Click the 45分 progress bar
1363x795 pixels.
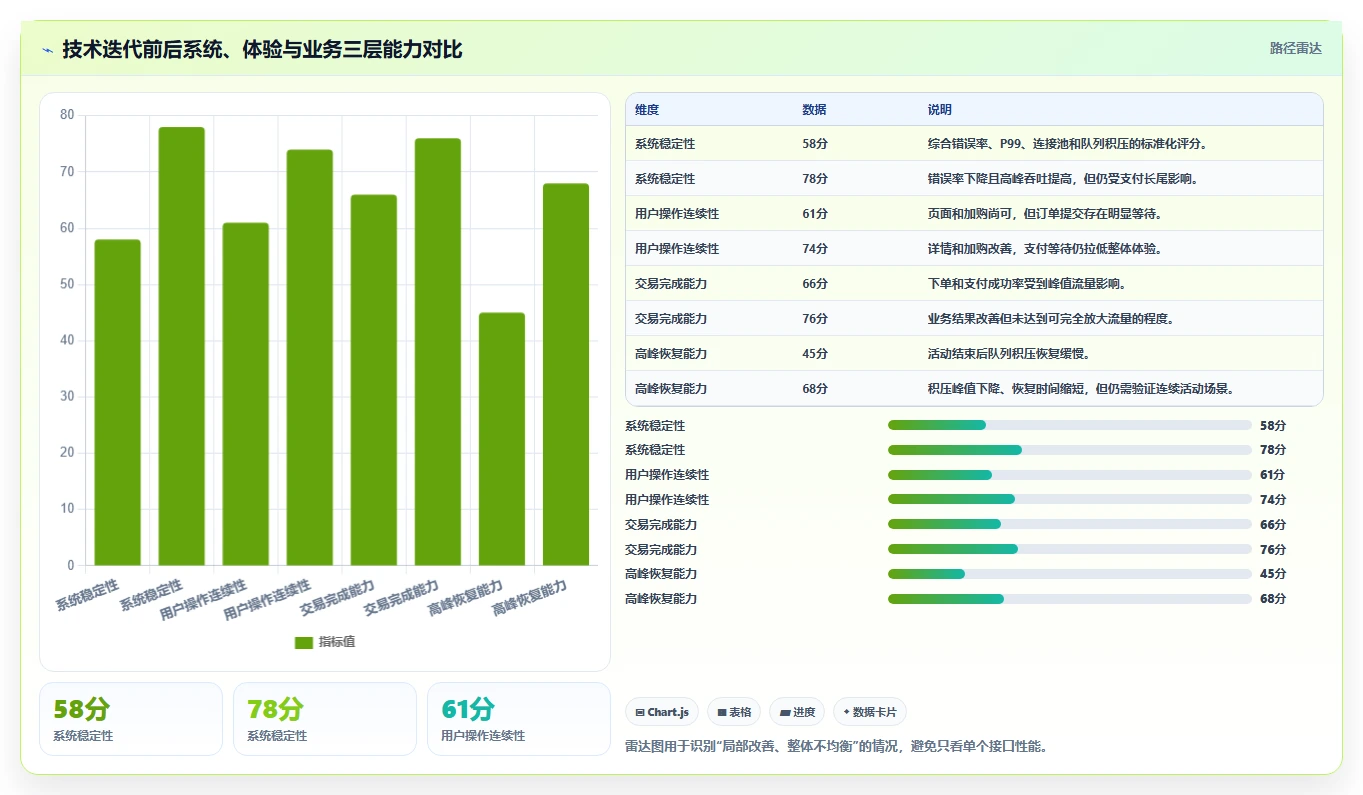1070,574
